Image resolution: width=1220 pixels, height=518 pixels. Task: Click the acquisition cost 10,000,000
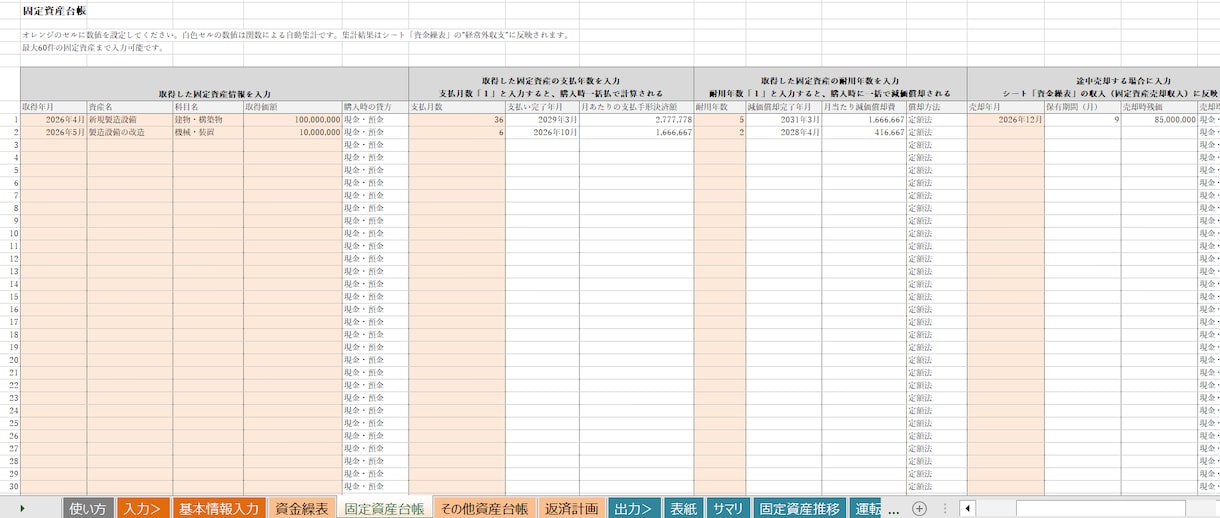(292, 132)
